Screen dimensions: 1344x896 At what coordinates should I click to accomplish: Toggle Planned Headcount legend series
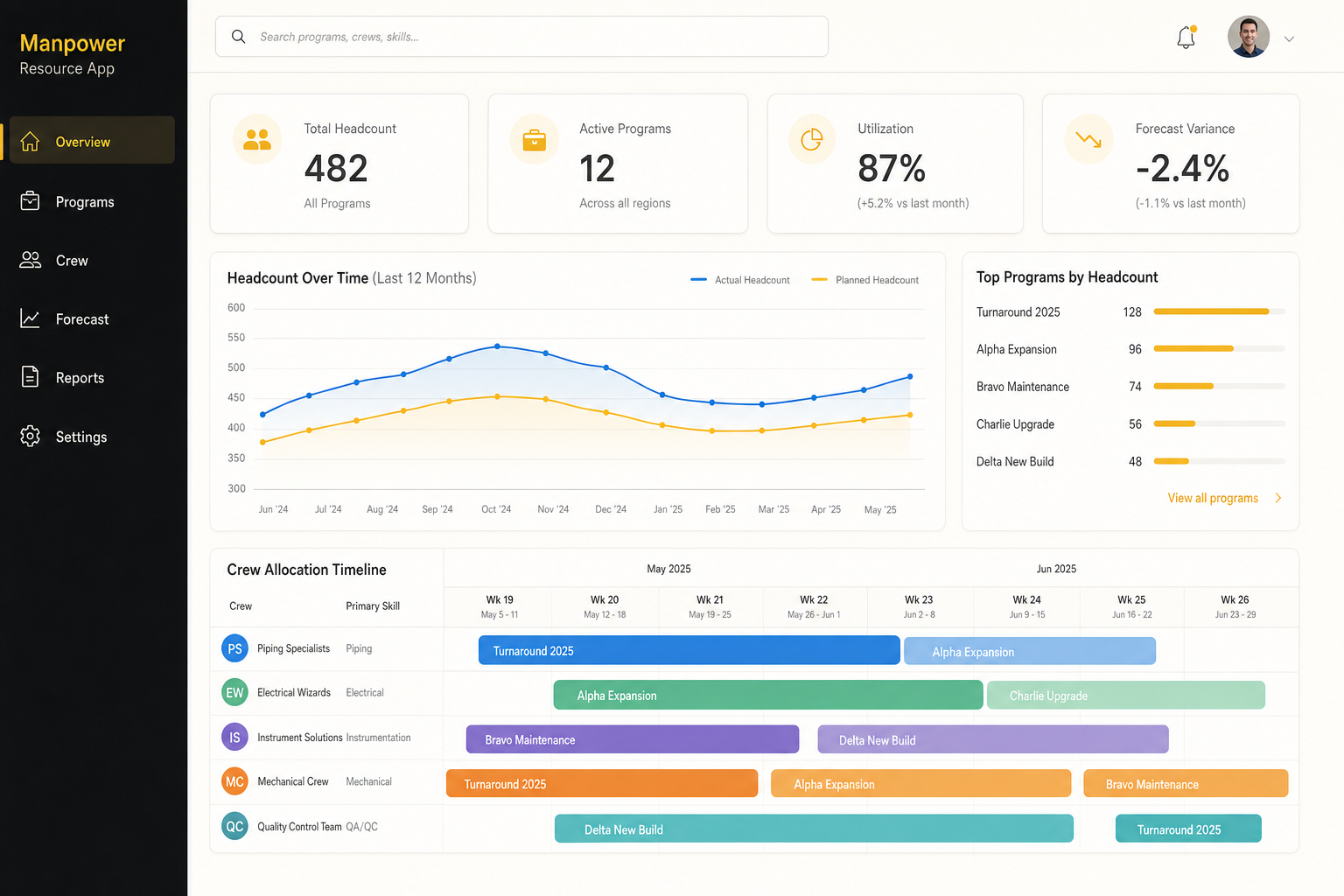[864, 280]
